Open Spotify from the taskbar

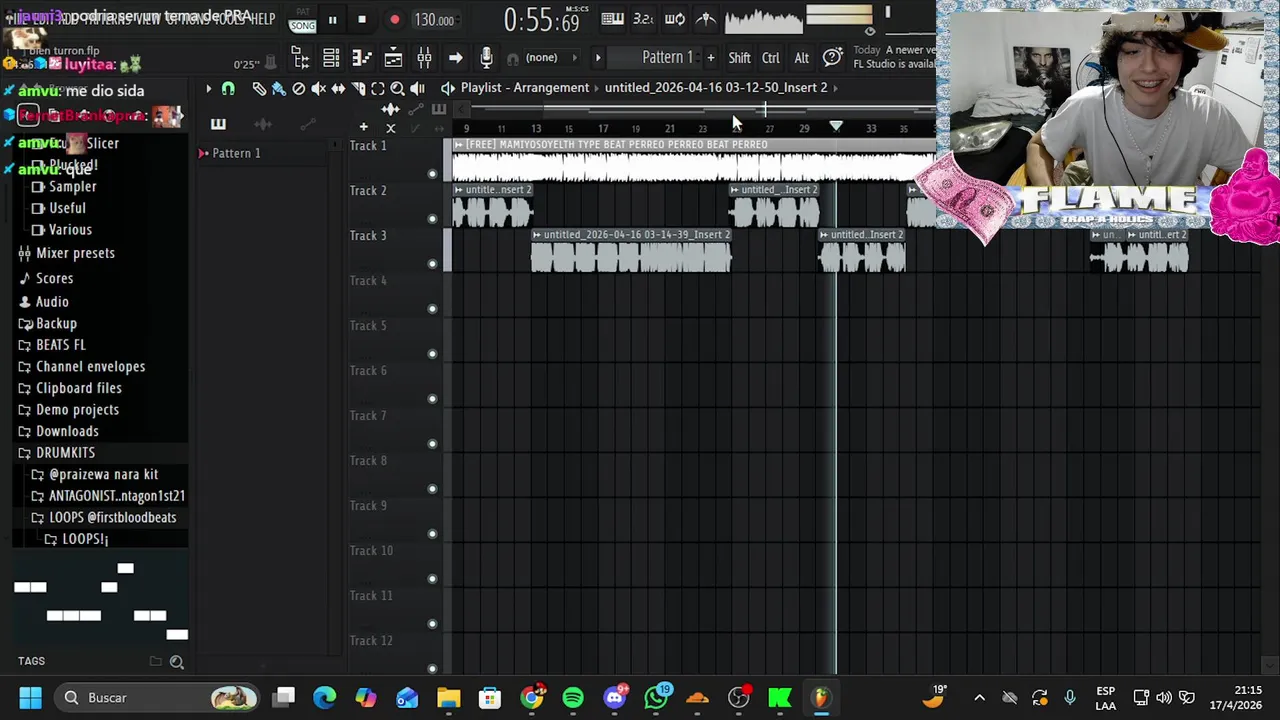tap(573, 698)
